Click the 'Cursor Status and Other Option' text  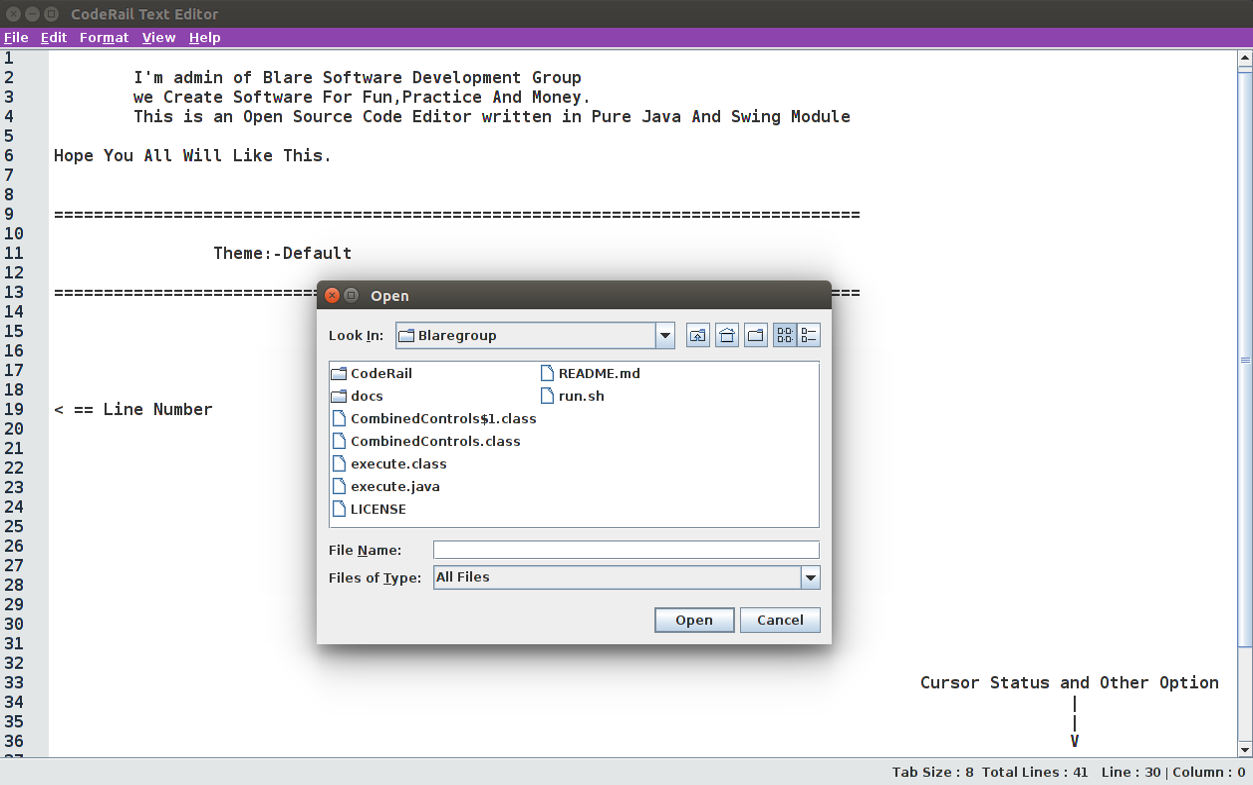pos(1069,683)
